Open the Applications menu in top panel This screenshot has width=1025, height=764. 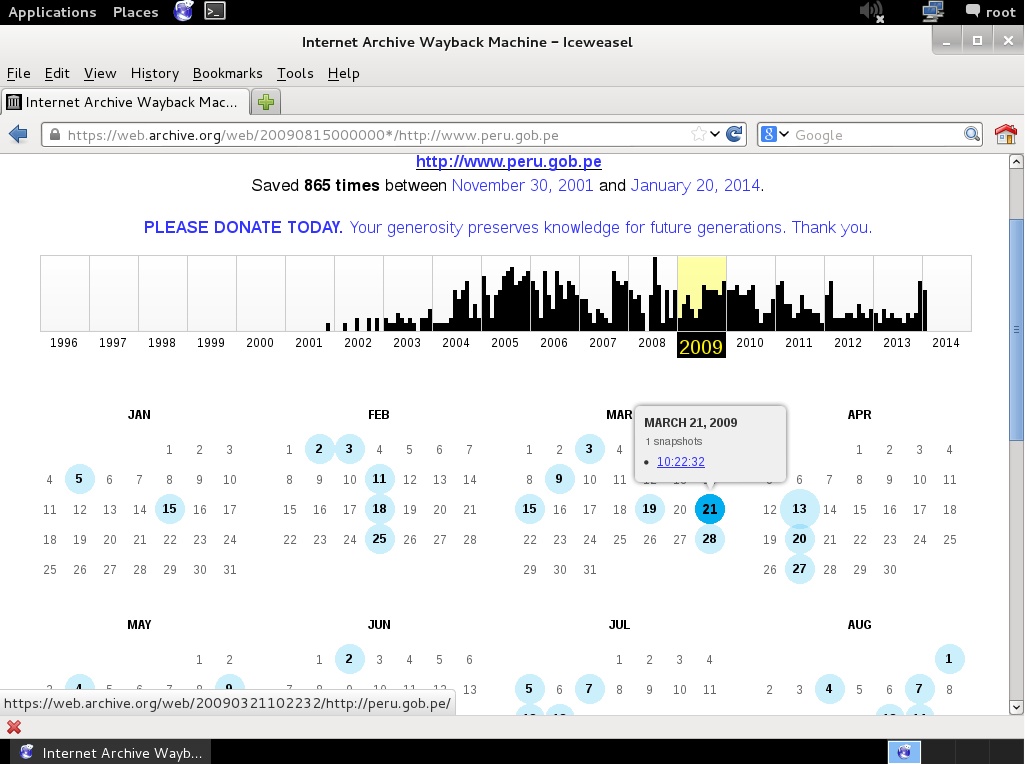(x=52, y=12)
